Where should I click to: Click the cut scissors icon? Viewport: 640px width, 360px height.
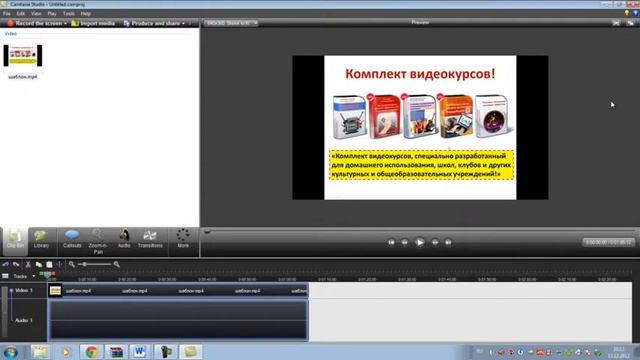coord(28,264)
